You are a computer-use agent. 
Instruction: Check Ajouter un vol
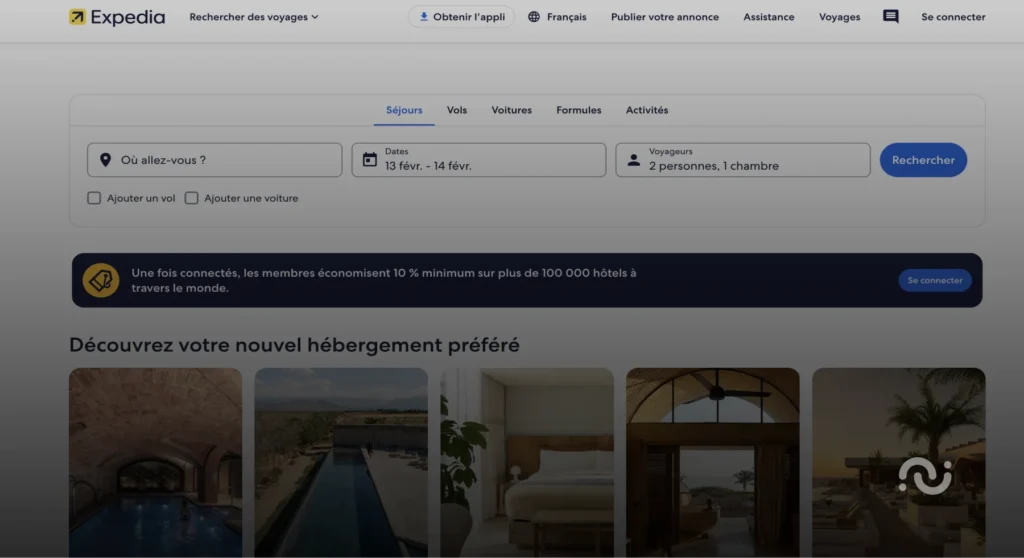point(94,198)
